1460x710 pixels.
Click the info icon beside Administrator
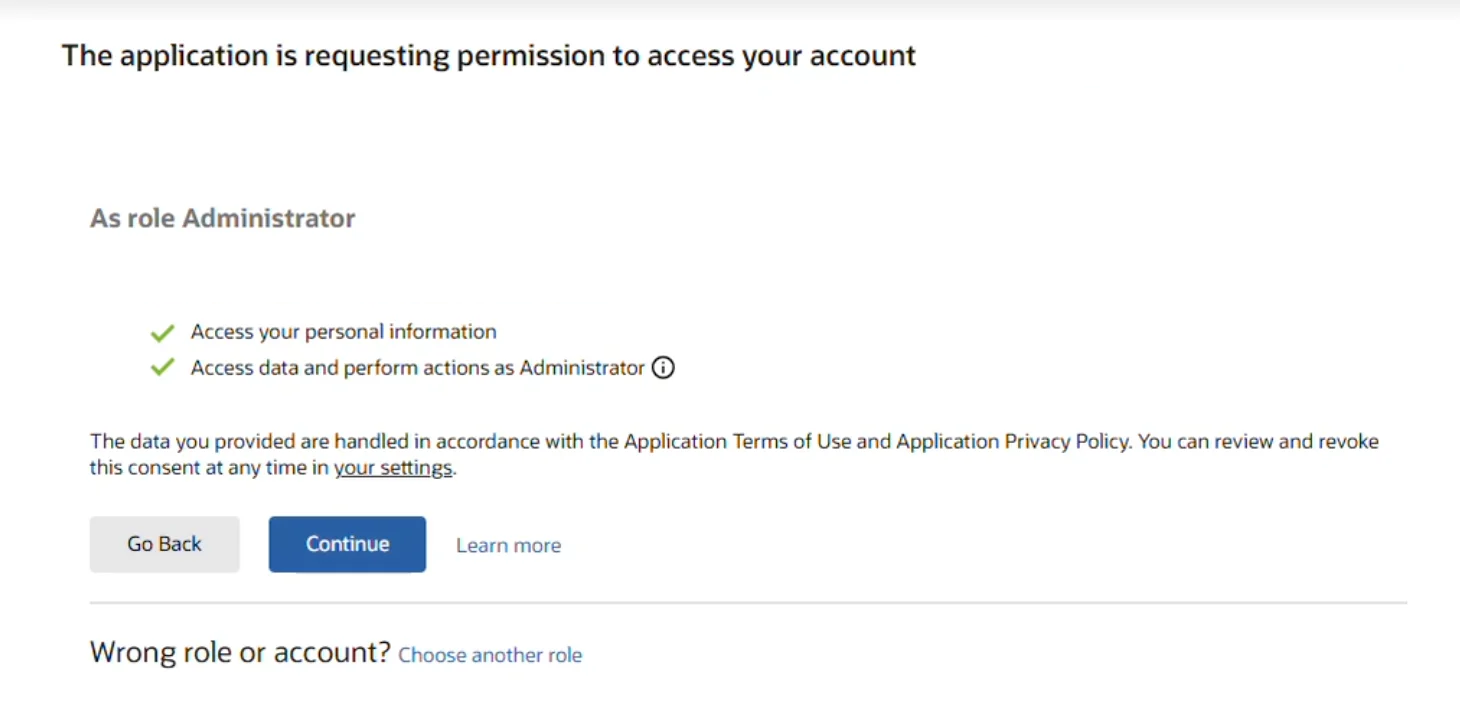tap(663, 368)
